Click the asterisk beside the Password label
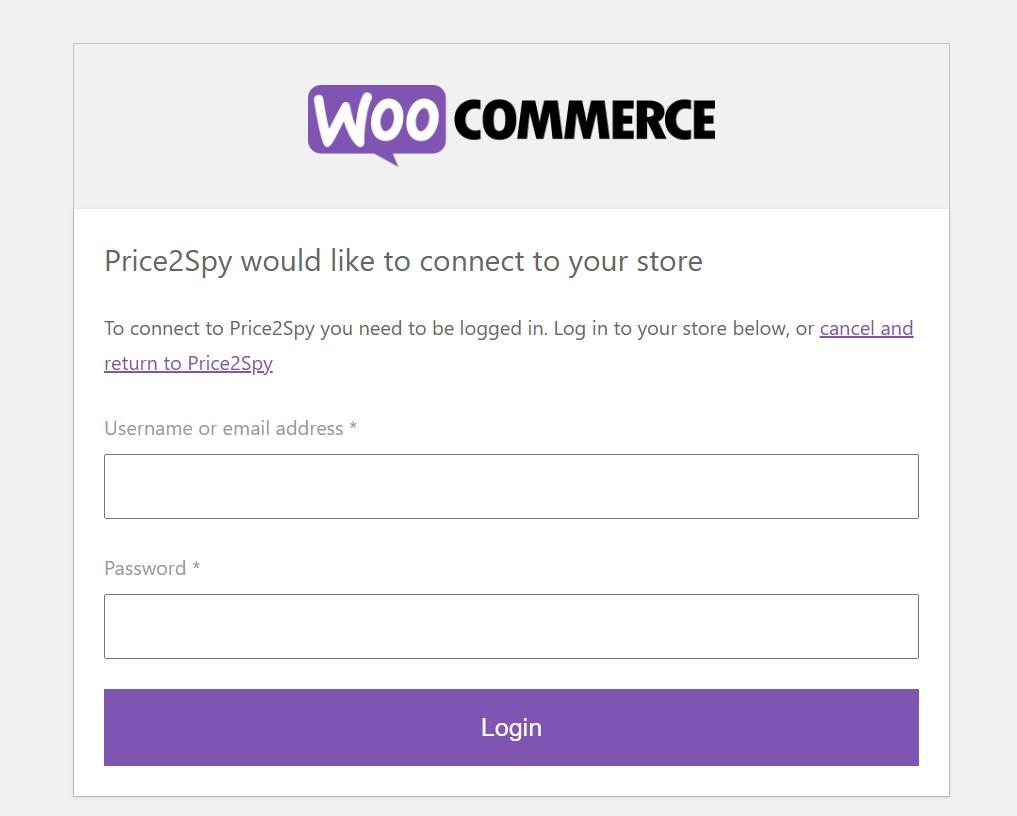The width and height of the screenshot is (1017, 816). tap(197, 566)
